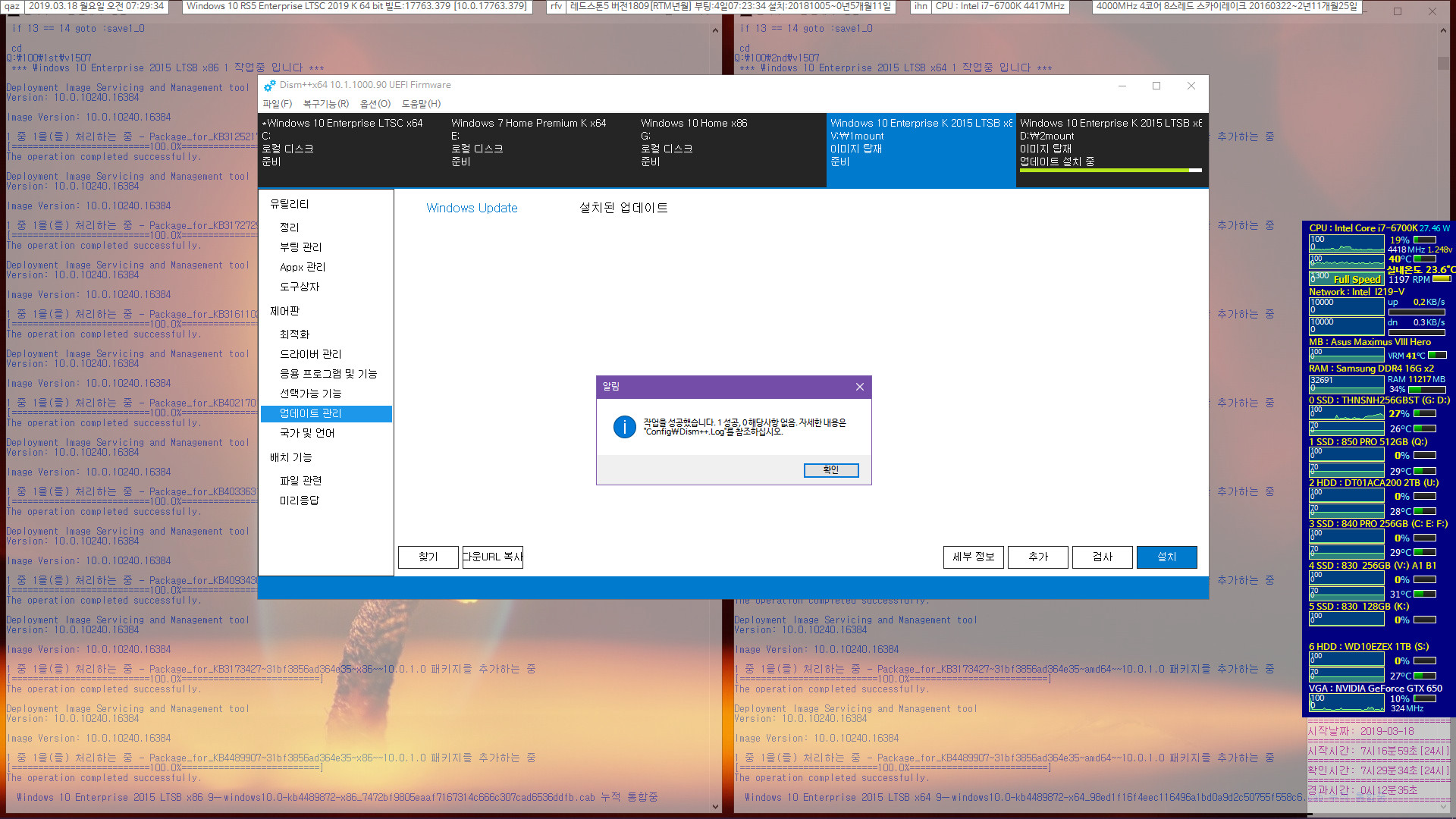This screenshot has height=819, width=1456.
Task: Click update install progress bar on 2mount tile
Action: [x=1111, y=171]
